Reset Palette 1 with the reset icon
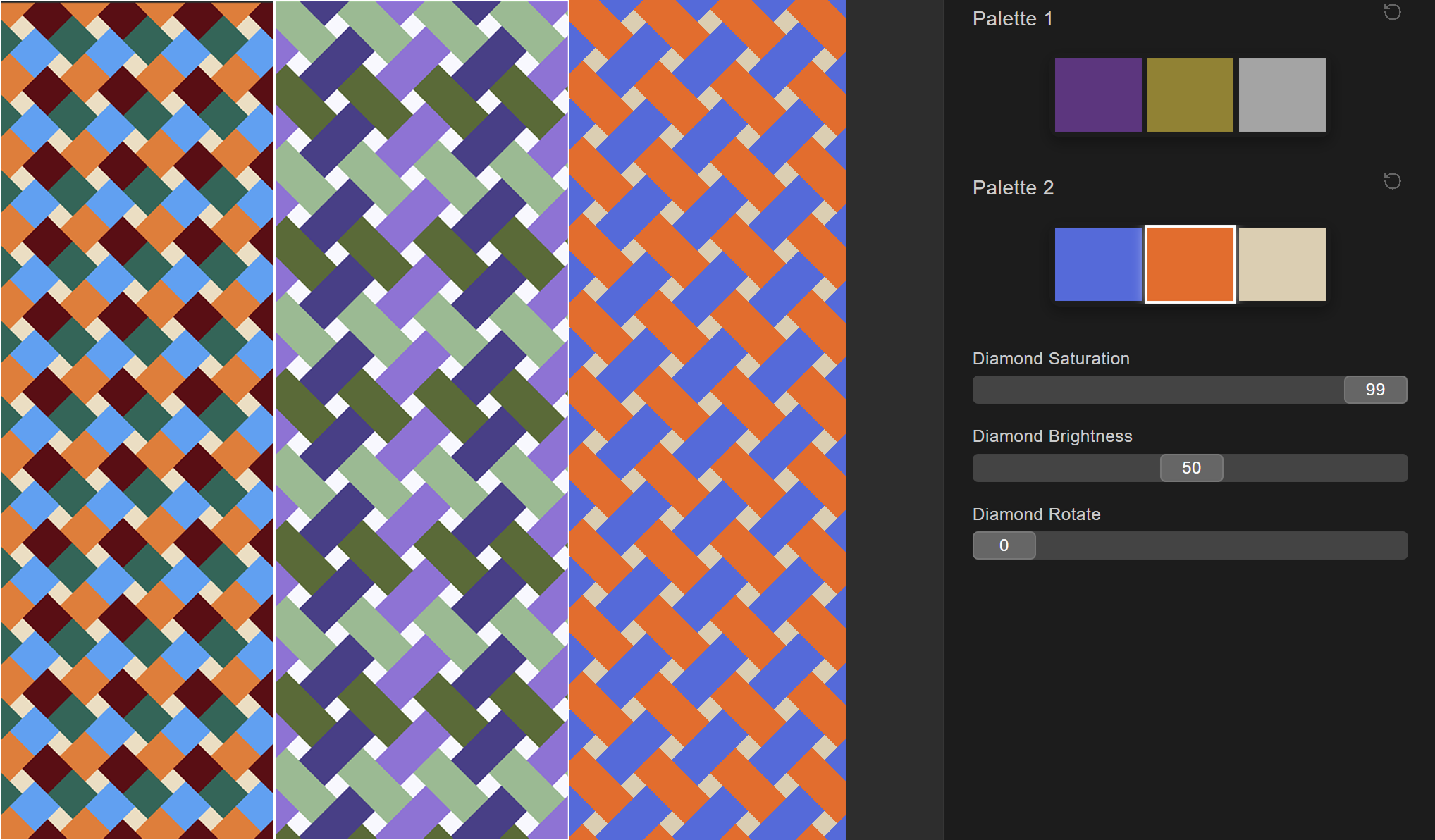 (x=1392, y=12)
